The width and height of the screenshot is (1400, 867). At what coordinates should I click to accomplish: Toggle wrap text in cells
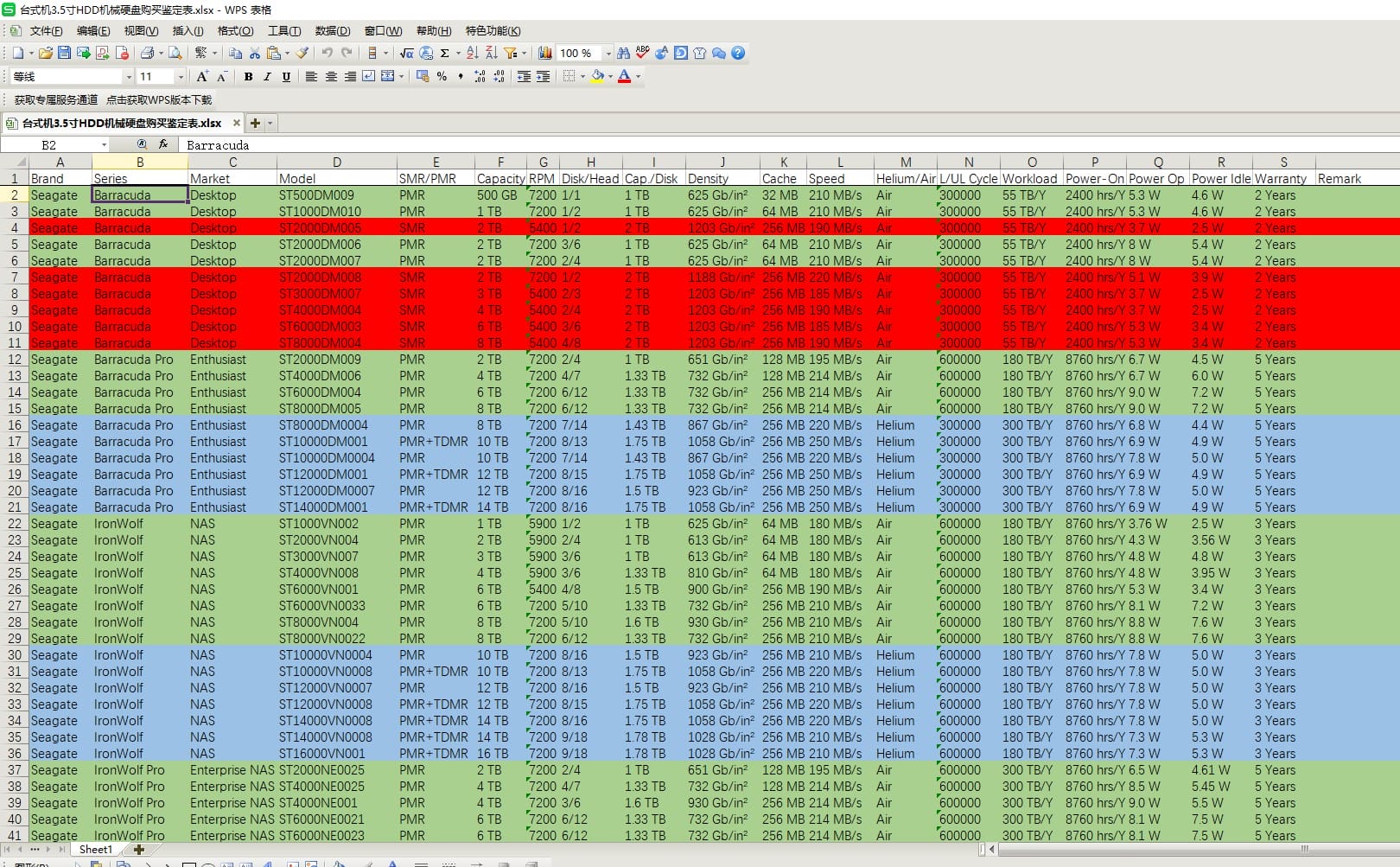[369, 76]
